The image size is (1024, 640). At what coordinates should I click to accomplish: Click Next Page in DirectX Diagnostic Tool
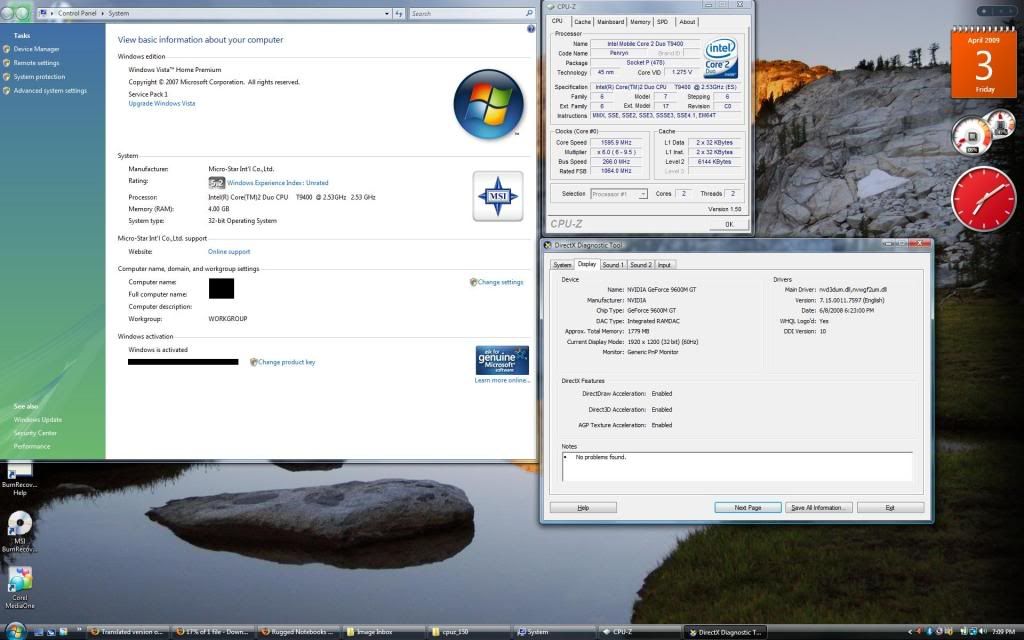(x=748, y=507)
